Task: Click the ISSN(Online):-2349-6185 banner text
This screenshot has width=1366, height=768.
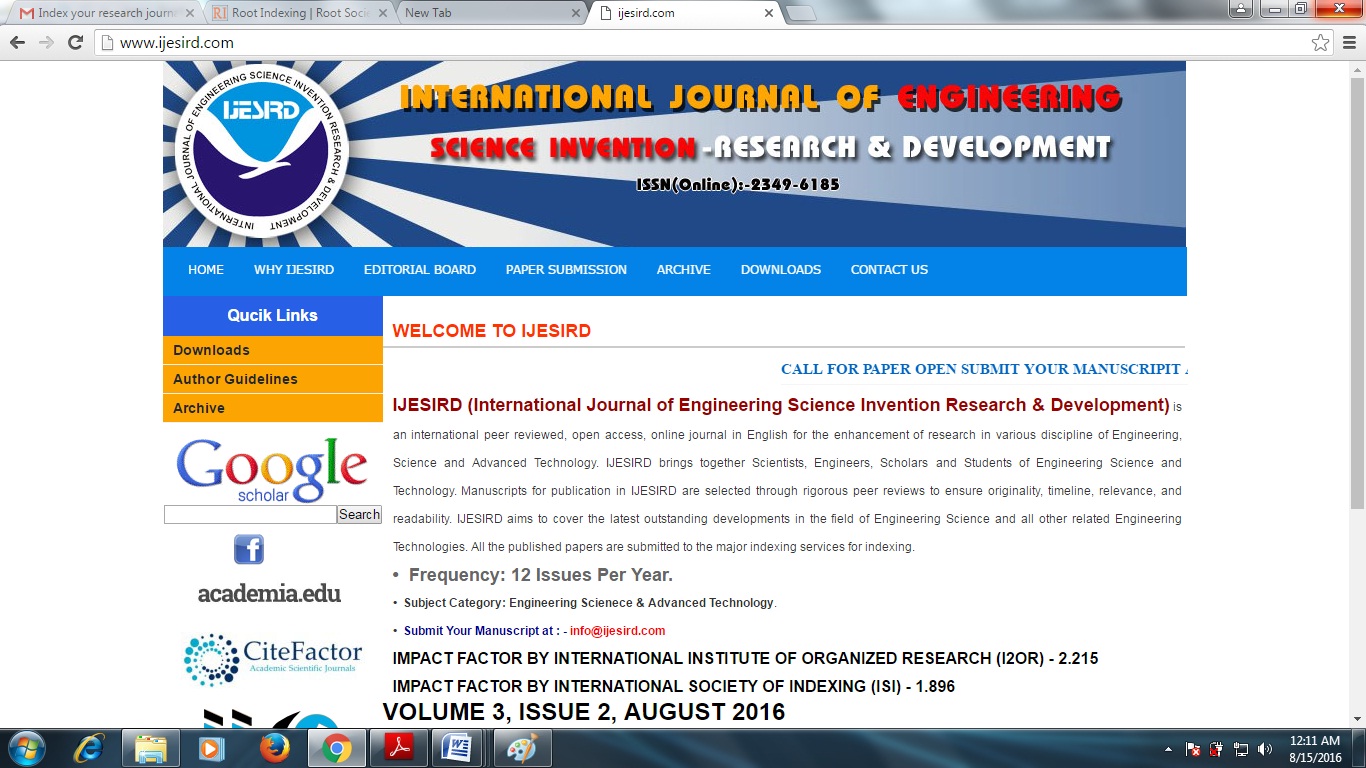Action: coord(738,184)
